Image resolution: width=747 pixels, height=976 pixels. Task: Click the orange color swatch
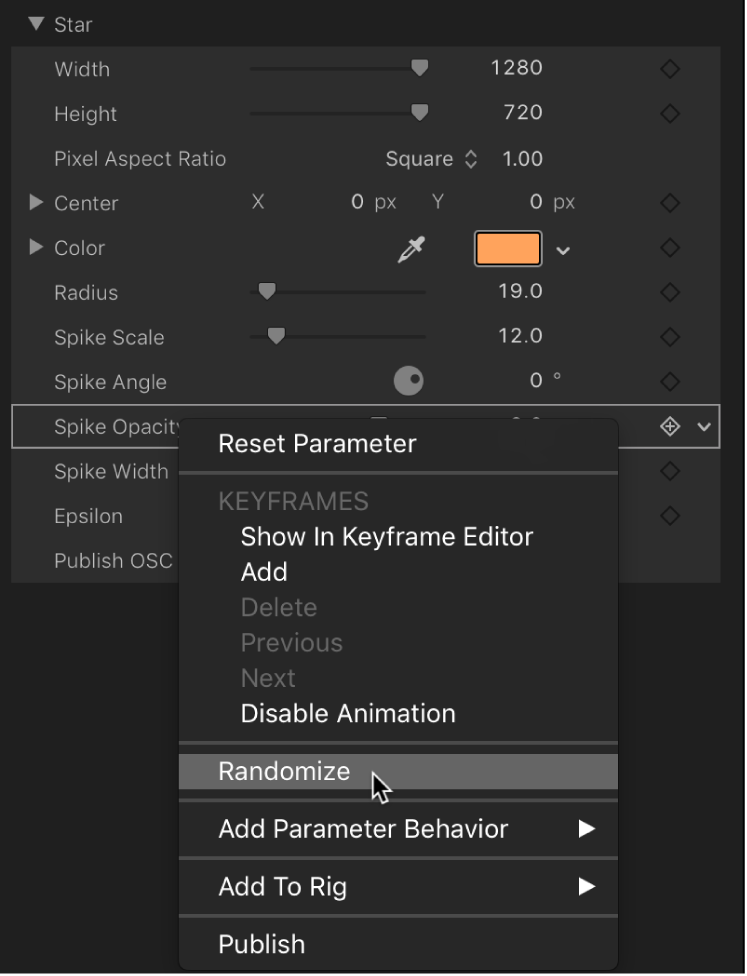(508, 249)
